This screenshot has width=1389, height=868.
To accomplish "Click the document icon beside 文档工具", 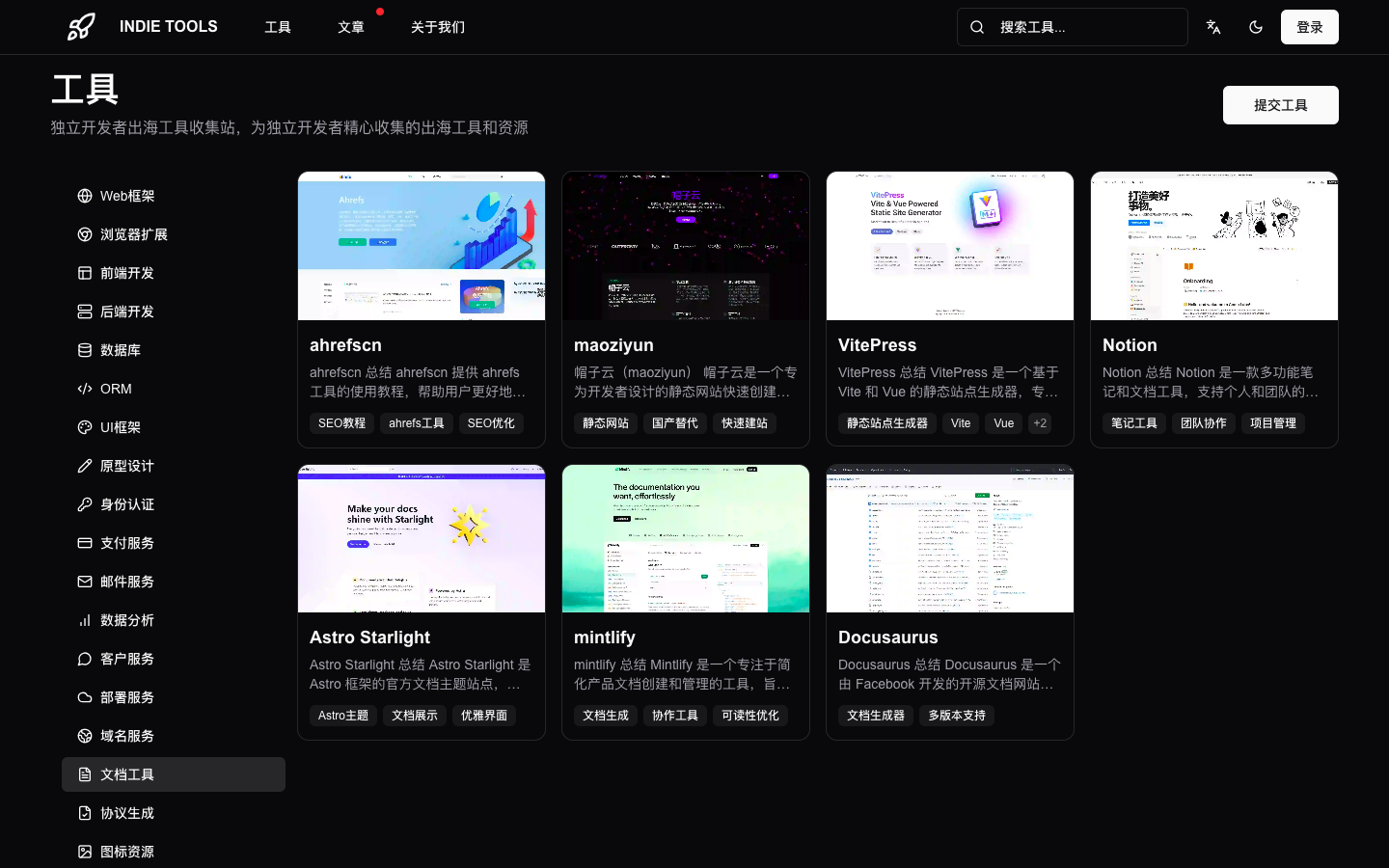I will point(85,774).
